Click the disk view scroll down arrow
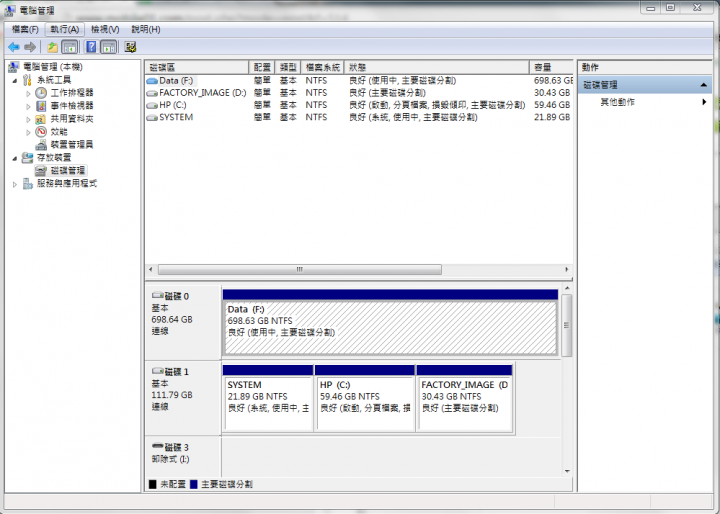720x514 pixels. (567, 471)
